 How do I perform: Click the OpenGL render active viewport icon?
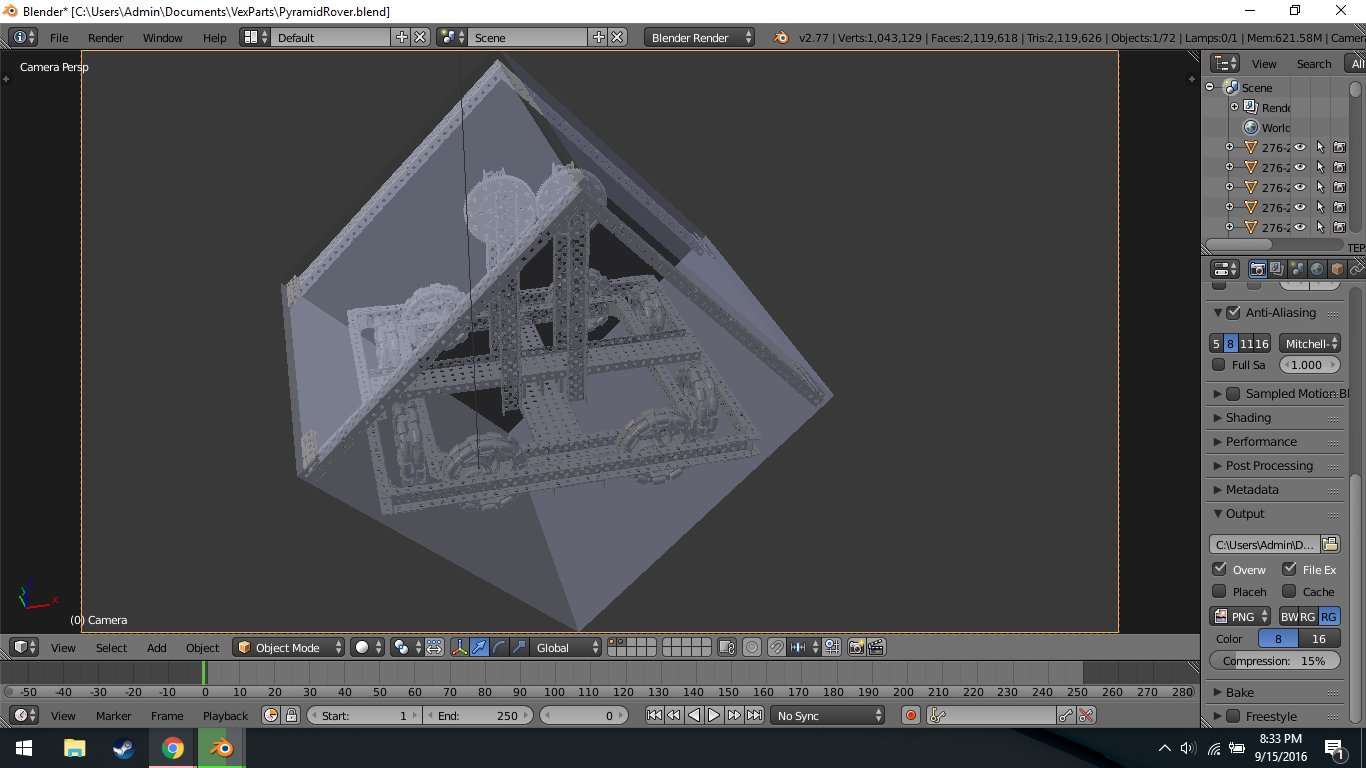click(856, 648)
